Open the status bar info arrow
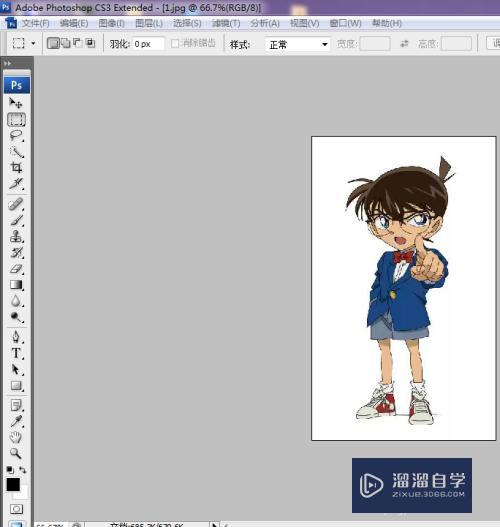This screenshot has width=500, height=527. [x=214, y=524]
